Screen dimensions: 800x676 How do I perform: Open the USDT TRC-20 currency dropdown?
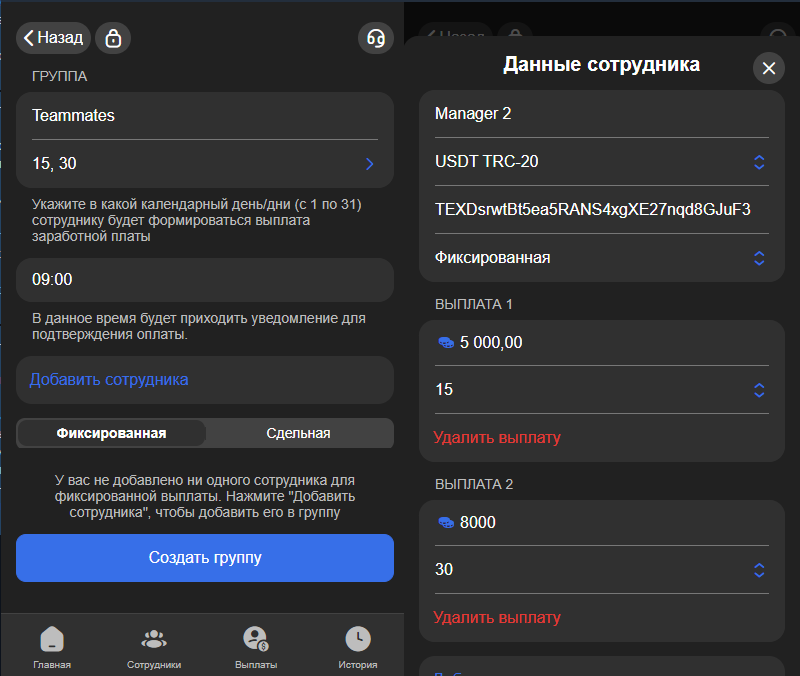click(x=758, y=162)
